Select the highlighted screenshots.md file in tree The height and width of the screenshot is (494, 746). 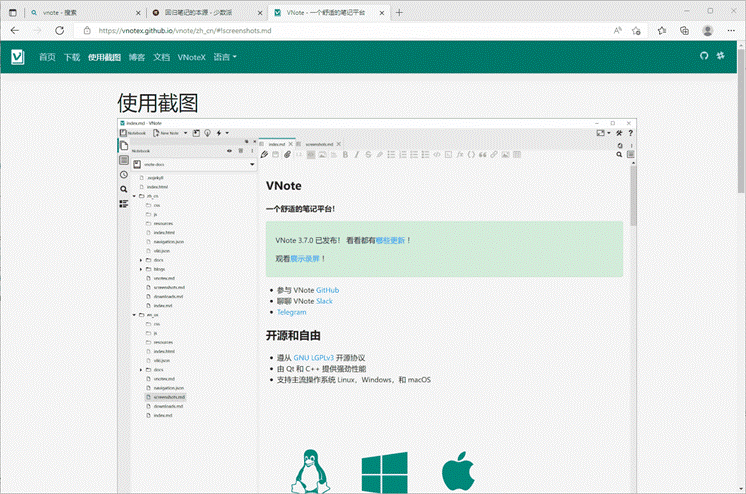click(x=166, y=397)
